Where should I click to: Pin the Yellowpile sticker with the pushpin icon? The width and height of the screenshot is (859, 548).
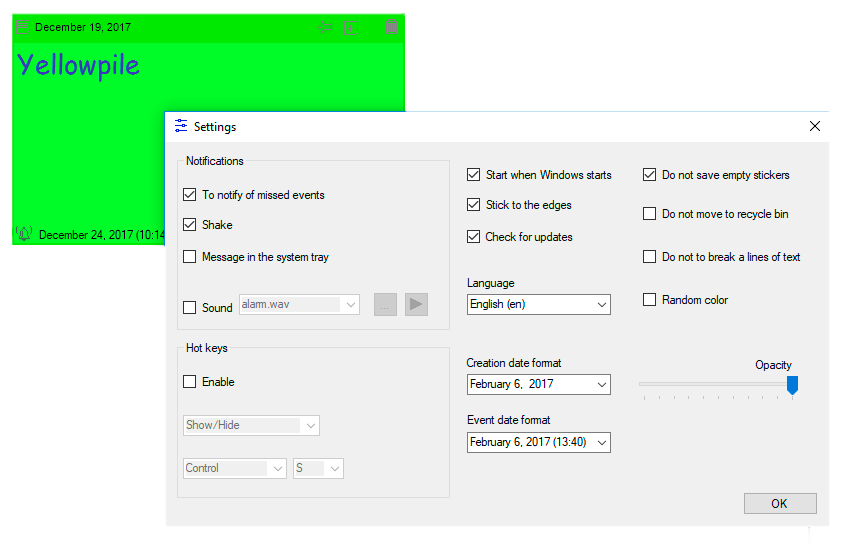tap(325, 27)
